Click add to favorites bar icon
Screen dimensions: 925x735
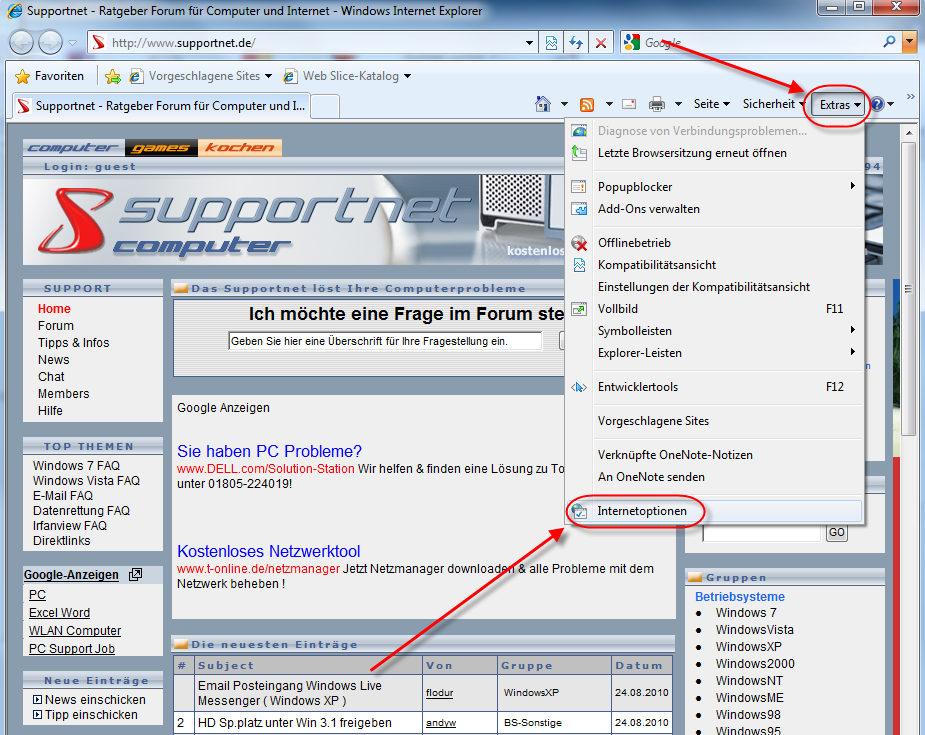113,76
